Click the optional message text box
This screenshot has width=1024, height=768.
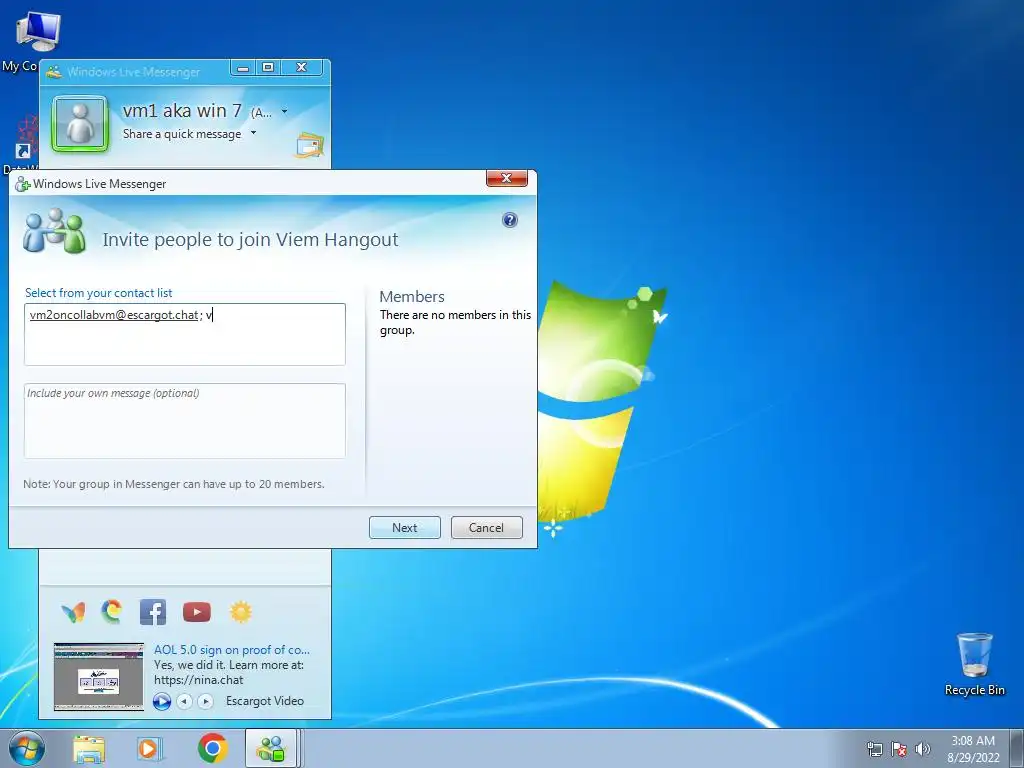[185, 421]
